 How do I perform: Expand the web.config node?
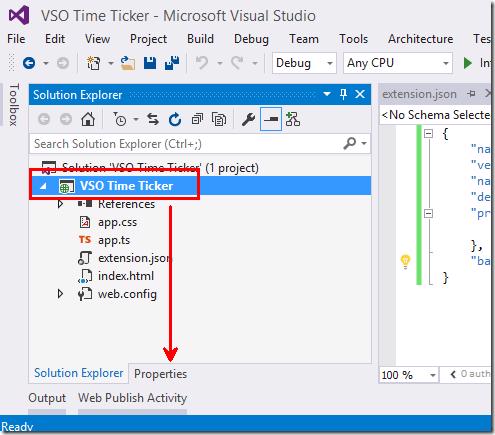[60, 294]
